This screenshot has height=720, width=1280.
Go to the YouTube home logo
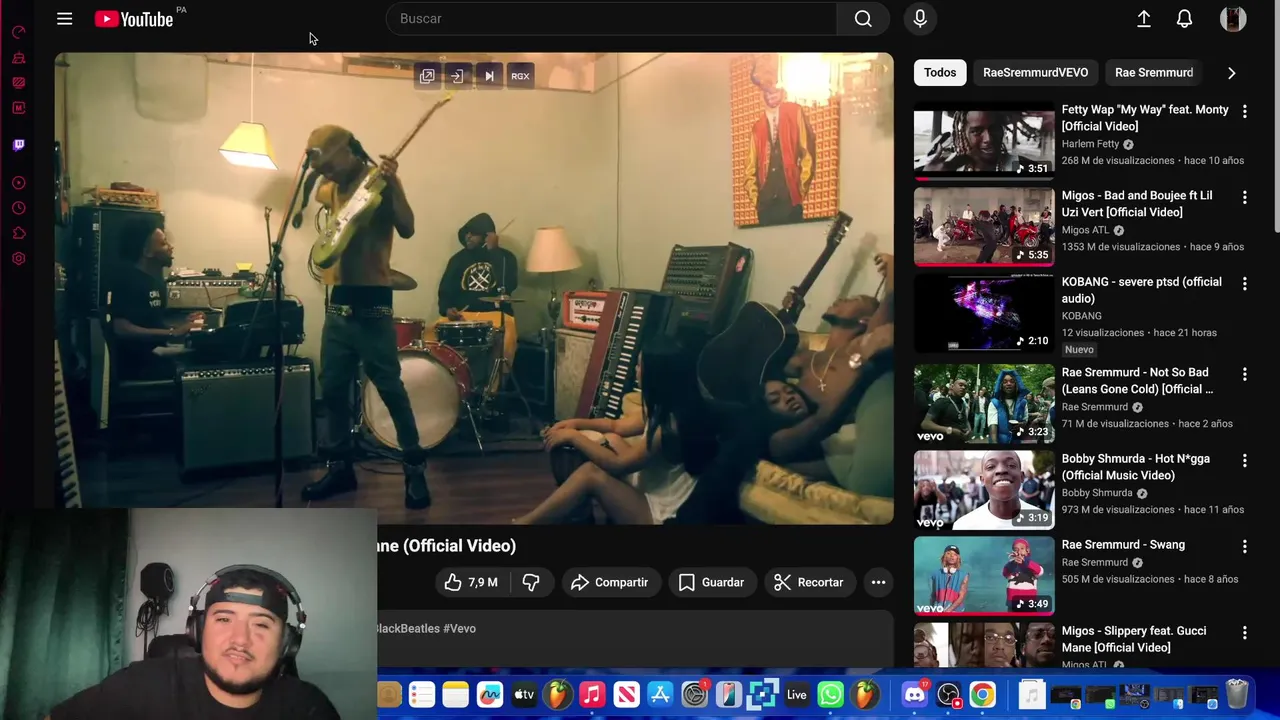pyautogui.click(x=134, y=19)
